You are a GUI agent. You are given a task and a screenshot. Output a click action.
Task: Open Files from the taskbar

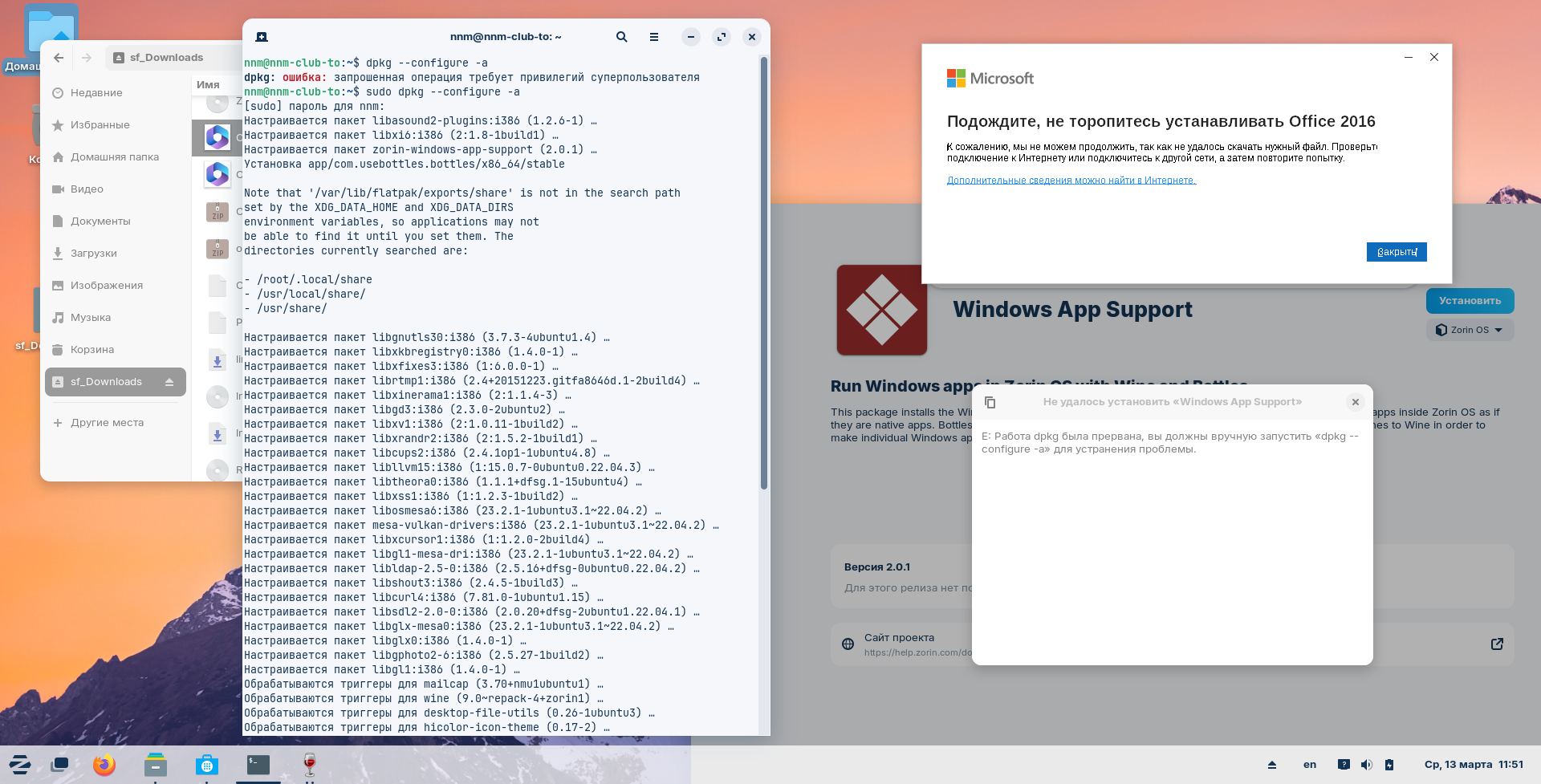coord(156,765)
